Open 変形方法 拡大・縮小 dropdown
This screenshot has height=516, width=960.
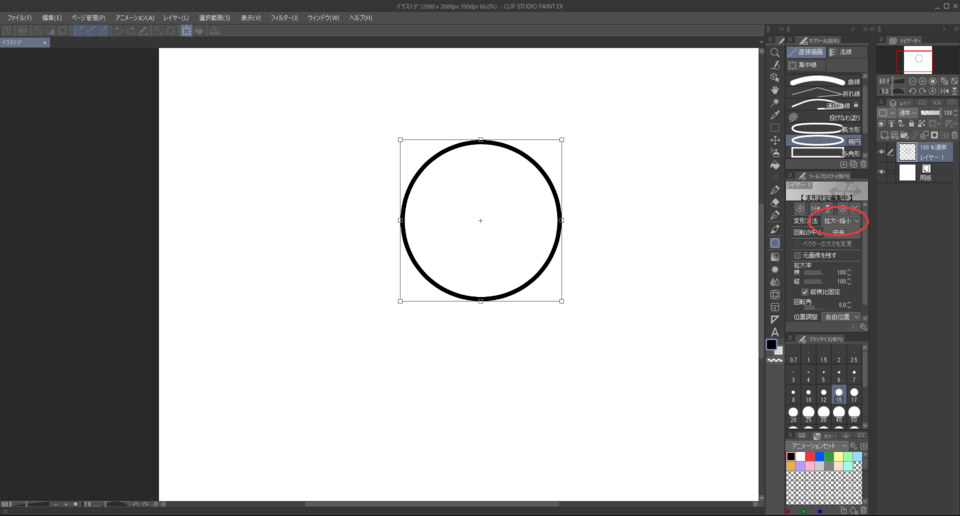click(x=842, y=221)
